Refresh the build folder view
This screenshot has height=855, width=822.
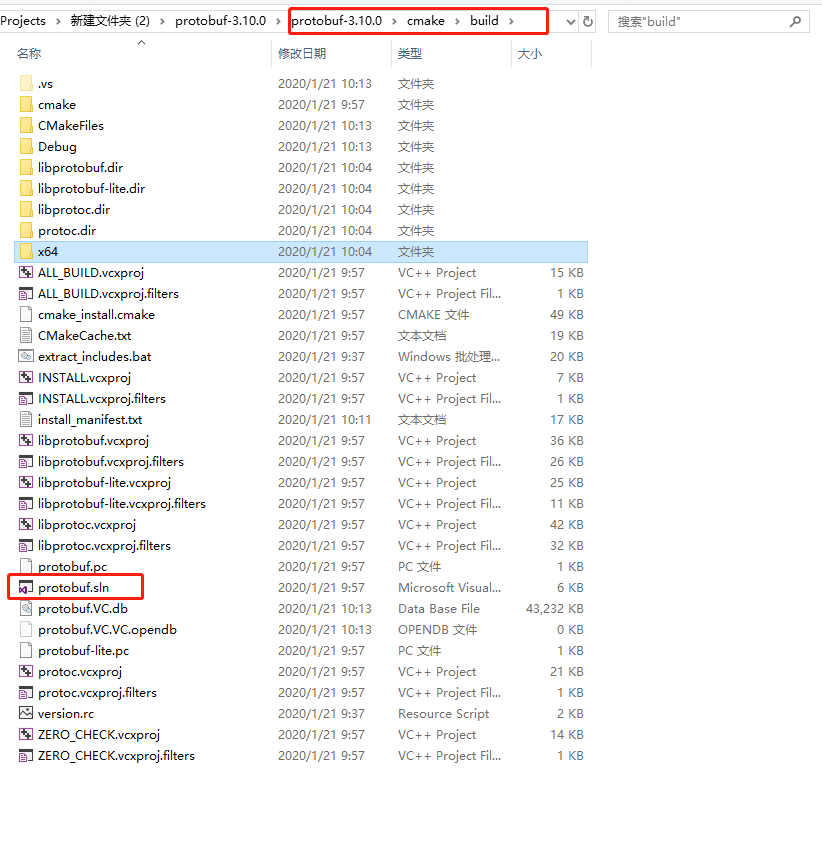[x=587, y=21]
